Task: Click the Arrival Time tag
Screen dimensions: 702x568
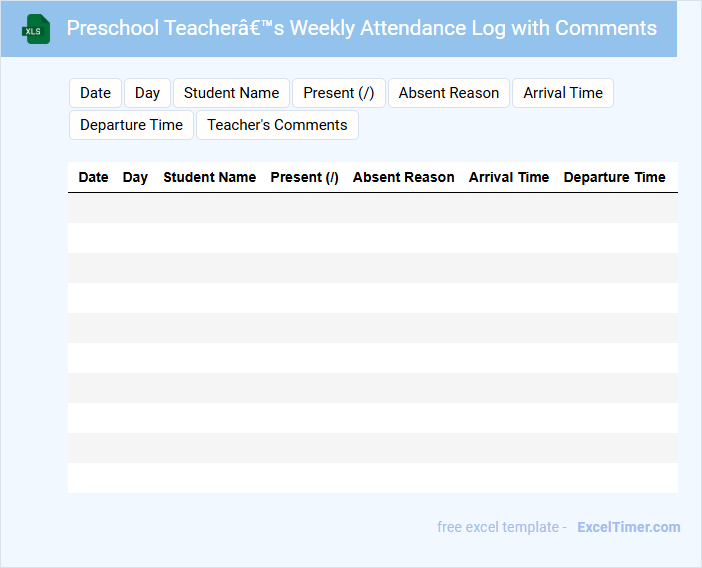Action: (x=563, y=93)
